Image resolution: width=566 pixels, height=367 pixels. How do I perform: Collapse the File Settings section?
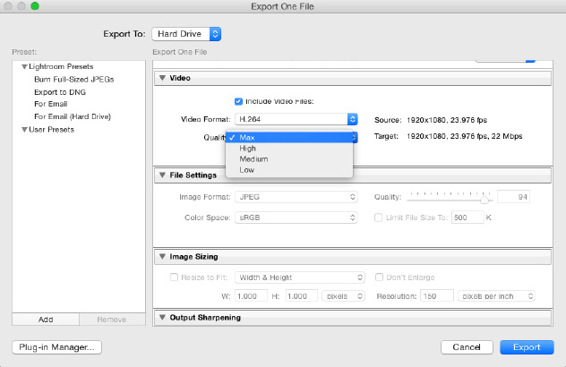pos(162,175)
